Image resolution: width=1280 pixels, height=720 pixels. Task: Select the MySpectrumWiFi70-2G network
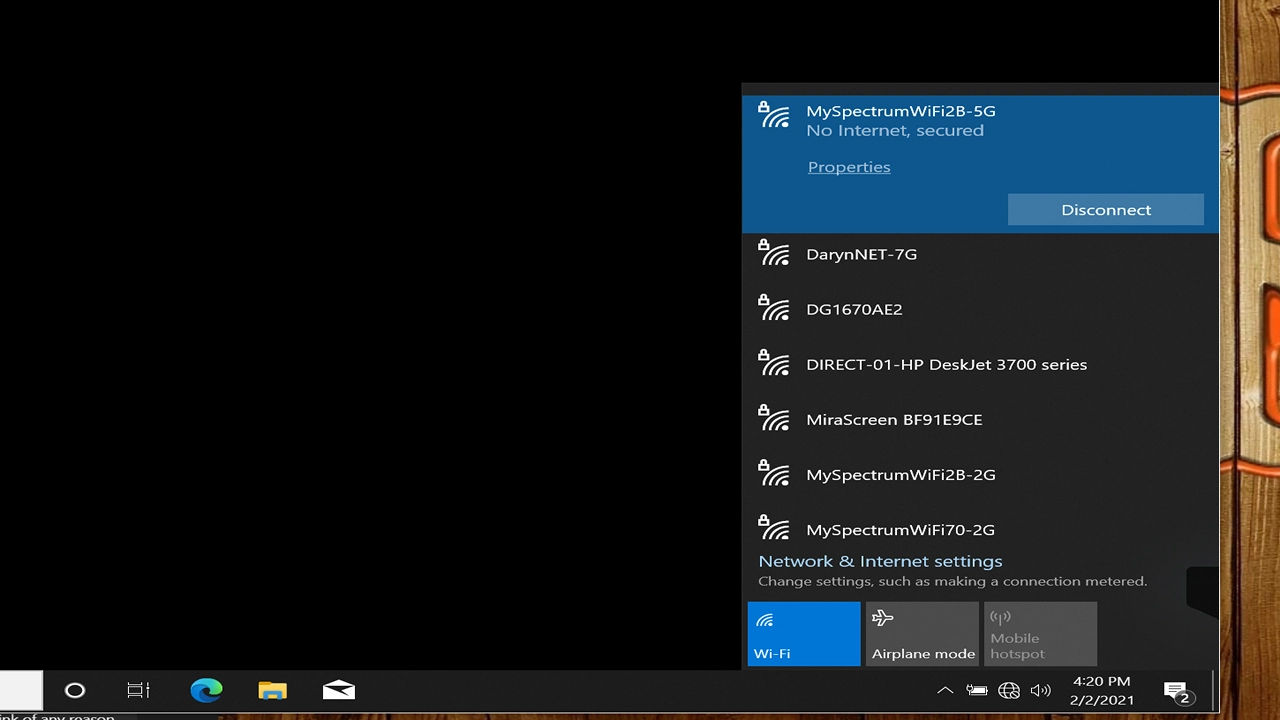pyautogui.click(x=900, y=529)
